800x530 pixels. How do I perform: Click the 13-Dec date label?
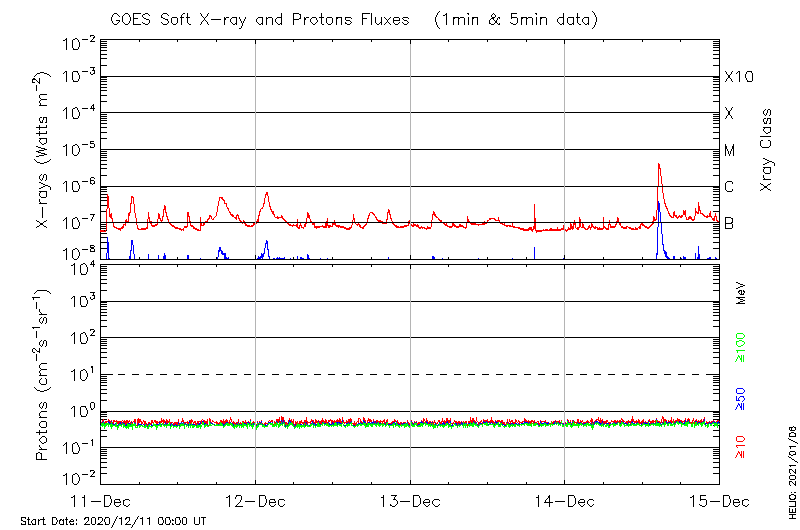(410, 499)
